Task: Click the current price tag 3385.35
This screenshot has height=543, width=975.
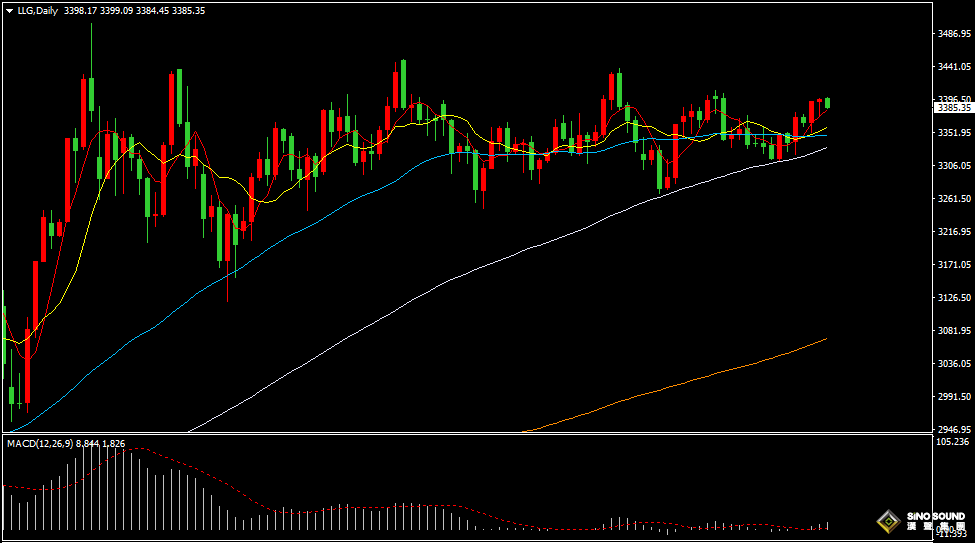Action: (x=954, y=108)
